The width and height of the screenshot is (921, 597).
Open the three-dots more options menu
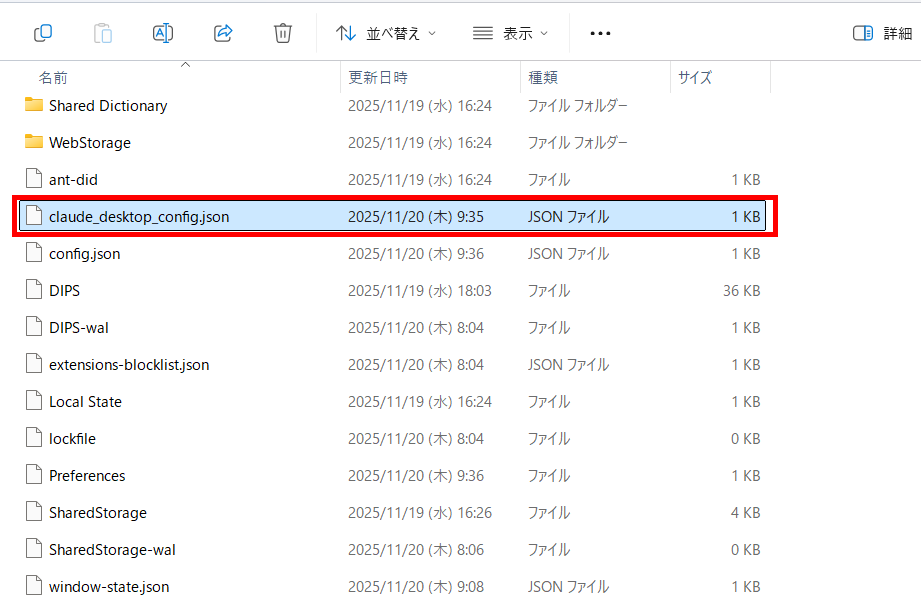pyautogui.click(x=600, y=33)
